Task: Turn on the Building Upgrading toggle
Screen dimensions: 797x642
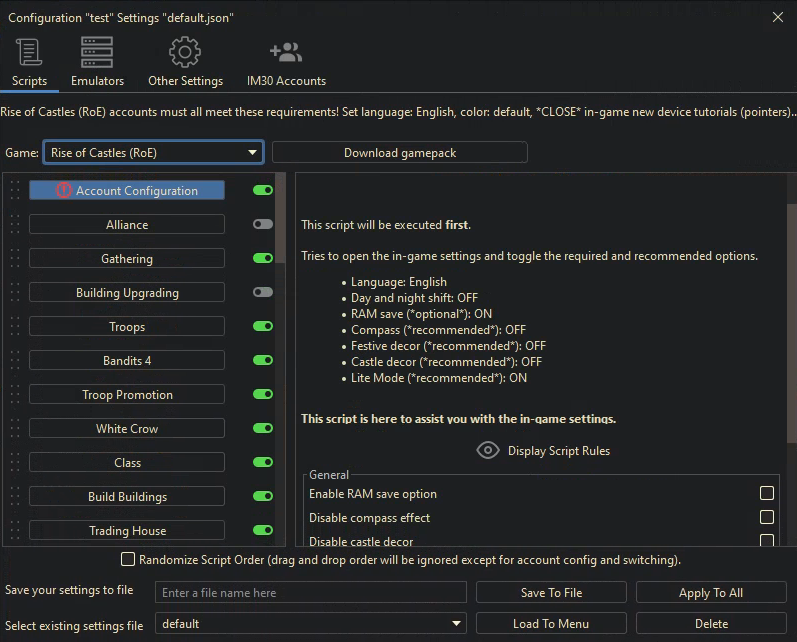Action: [x=263, y=293]
